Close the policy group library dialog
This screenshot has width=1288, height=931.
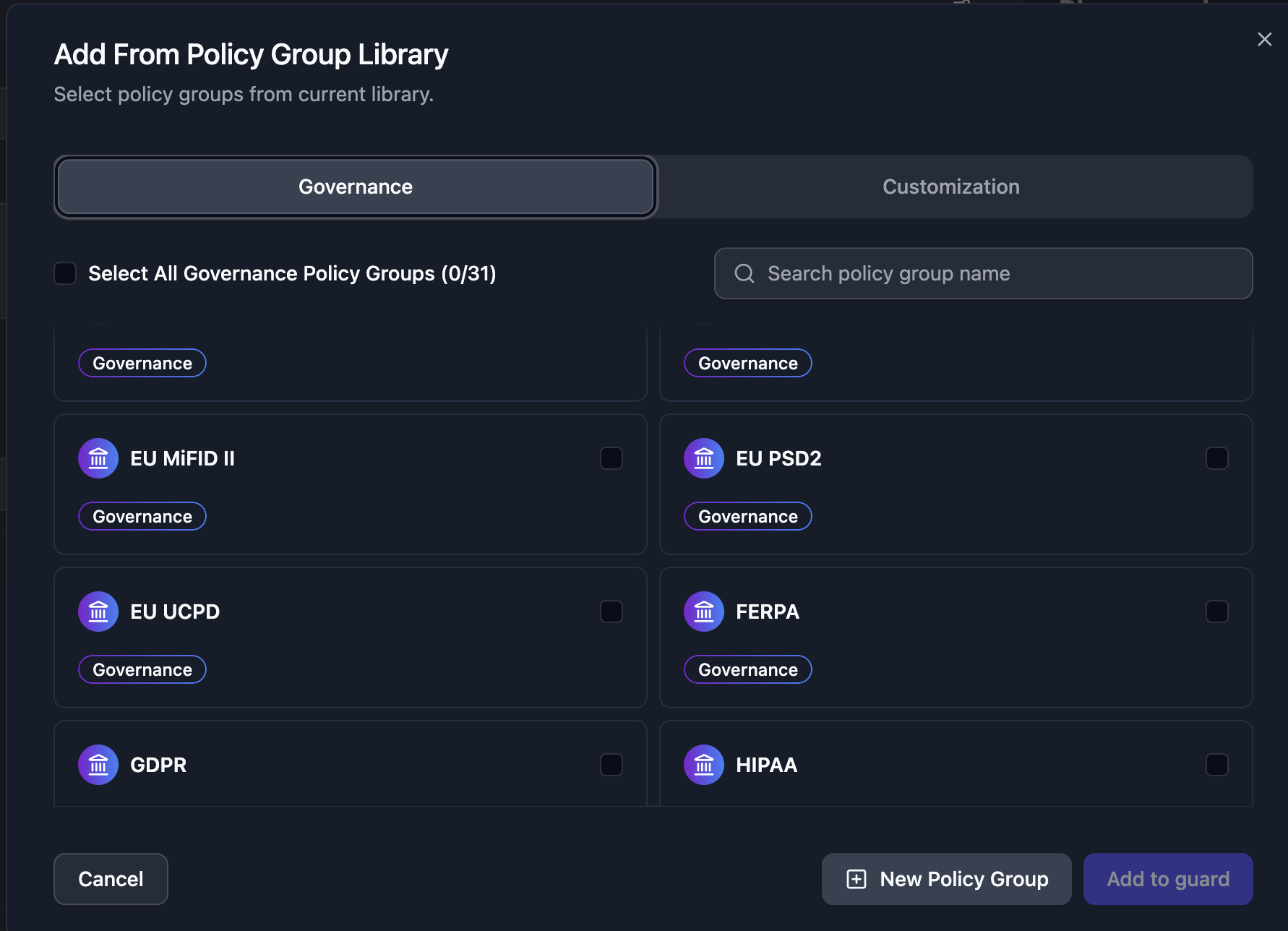(1264, 39)
